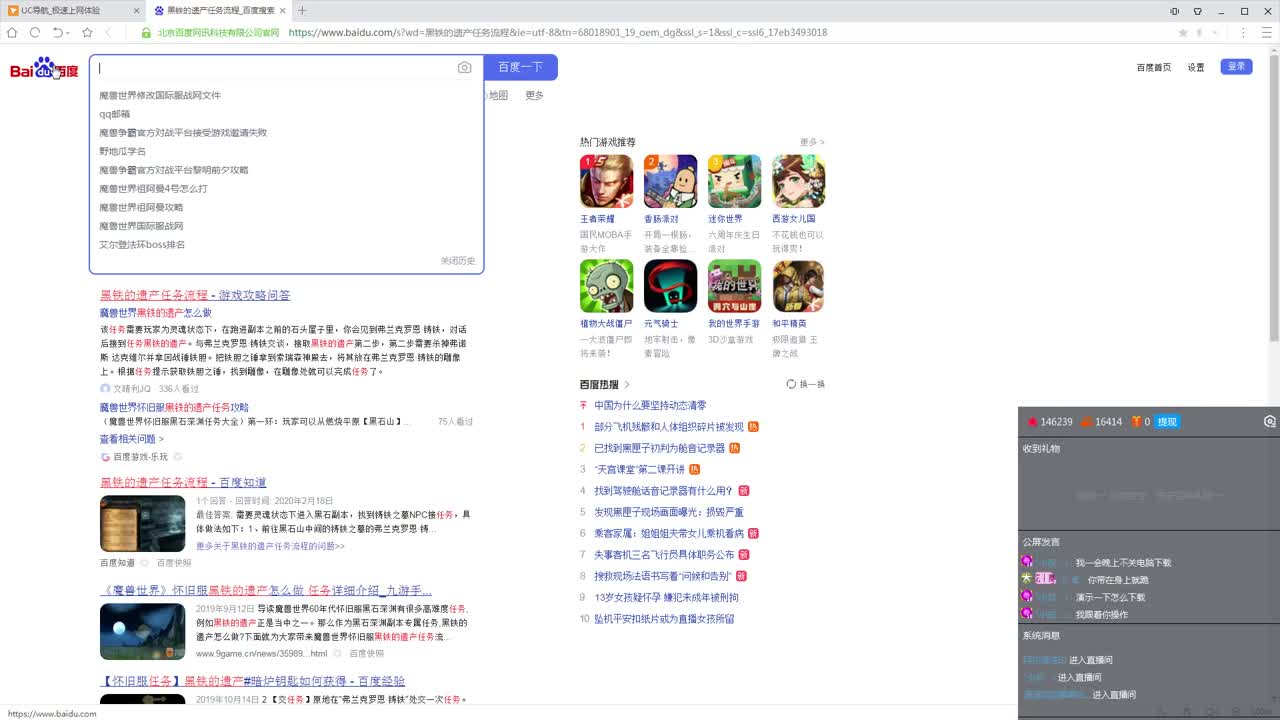Go to browser home page

click(x=12, y=32)
